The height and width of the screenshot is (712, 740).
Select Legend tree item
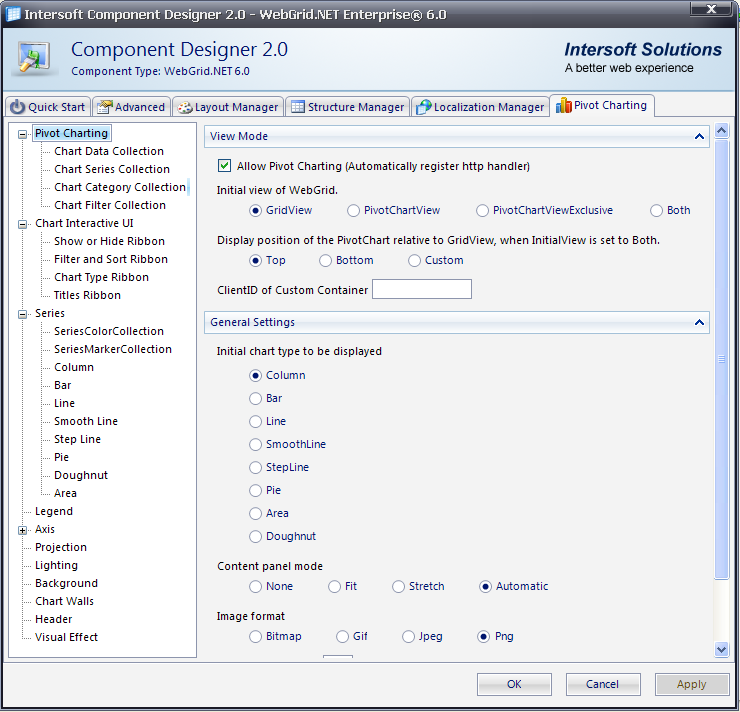click(54, 511)
